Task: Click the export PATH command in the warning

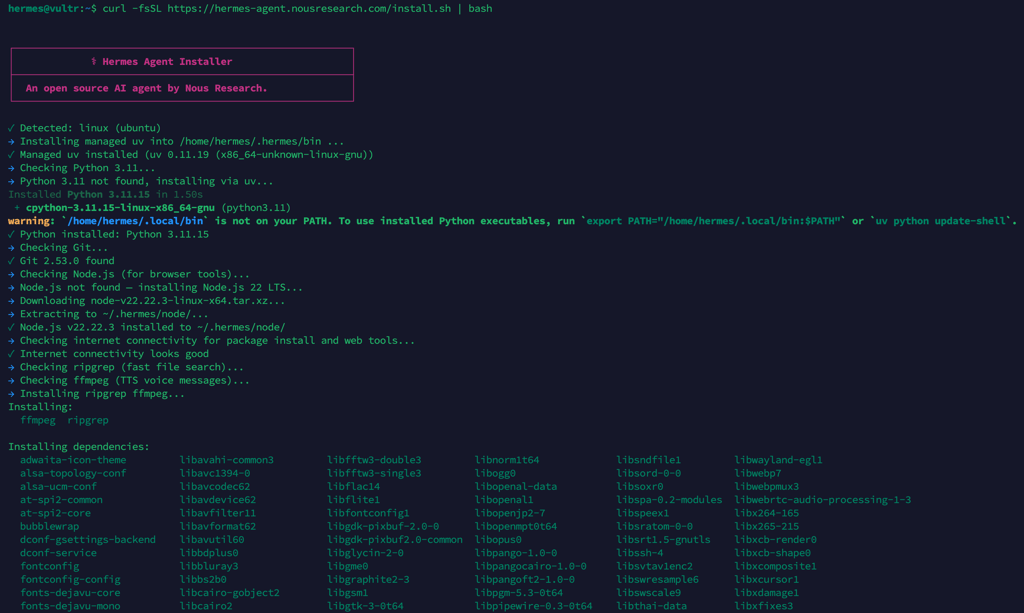Action: coord(711,221)
